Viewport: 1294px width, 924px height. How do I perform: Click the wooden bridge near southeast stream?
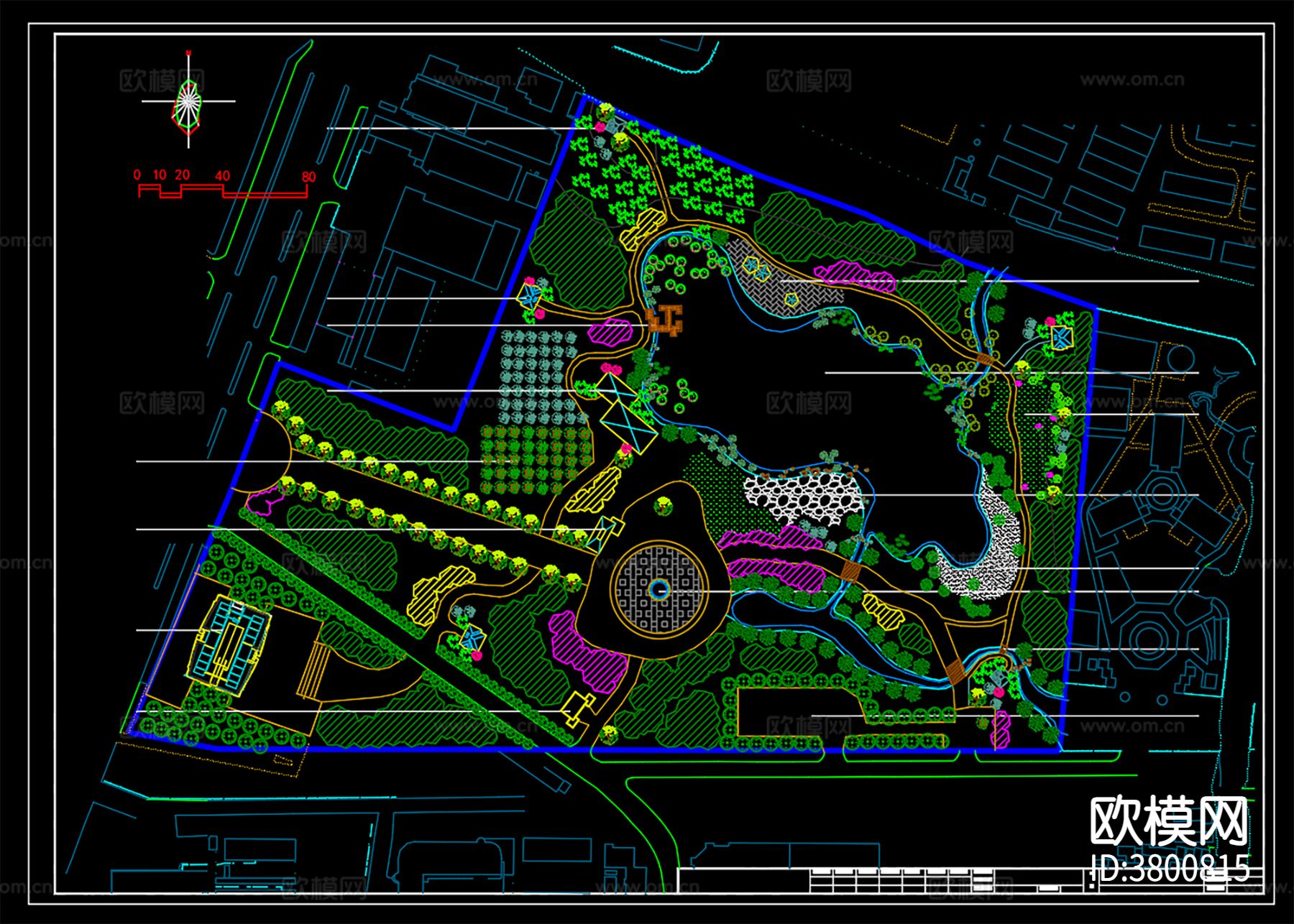pyautogui.click(x=956, y=673)
